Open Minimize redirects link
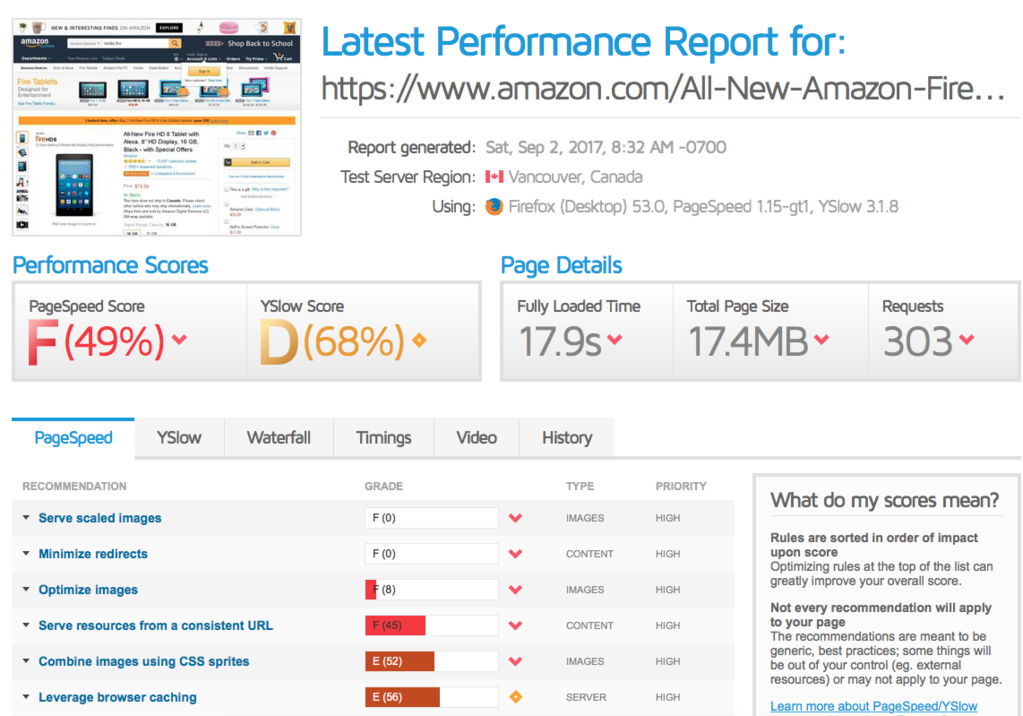The image size is (1023, 716). point(93,554)
